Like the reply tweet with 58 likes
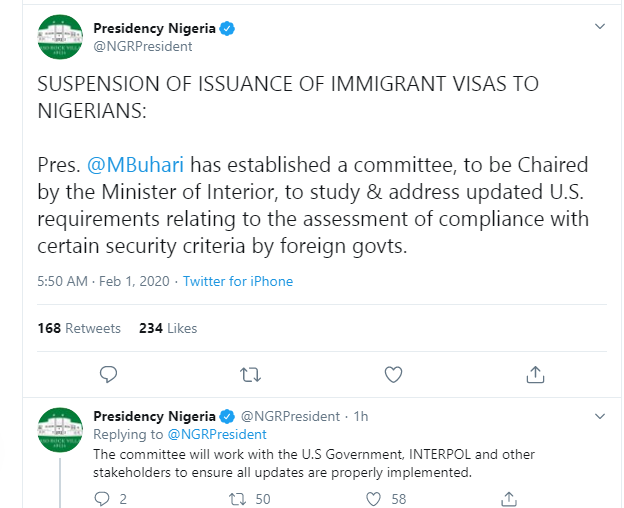This screenshot has height=508, width=624. (373, 499)
